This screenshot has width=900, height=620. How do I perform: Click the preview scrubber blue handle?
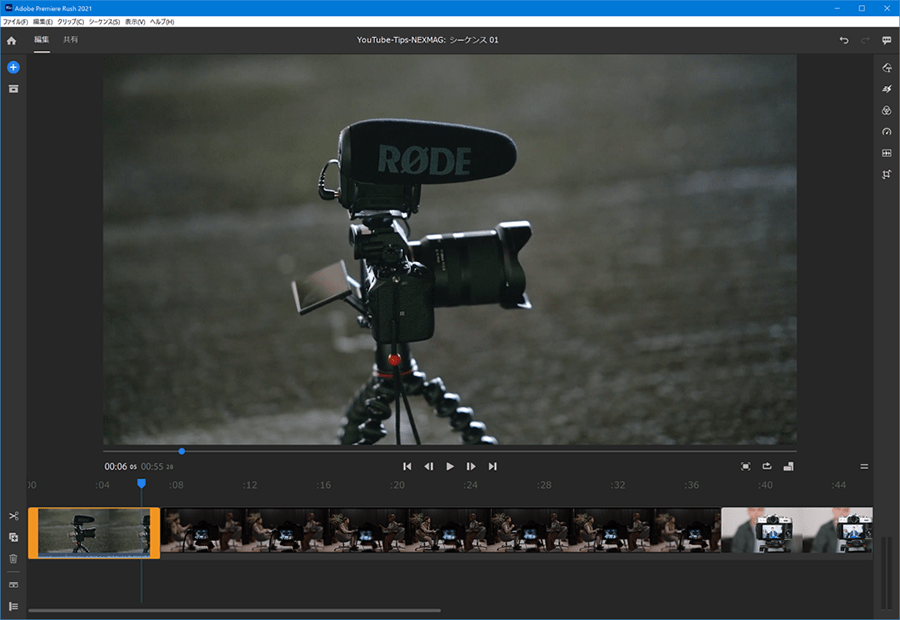181,451
